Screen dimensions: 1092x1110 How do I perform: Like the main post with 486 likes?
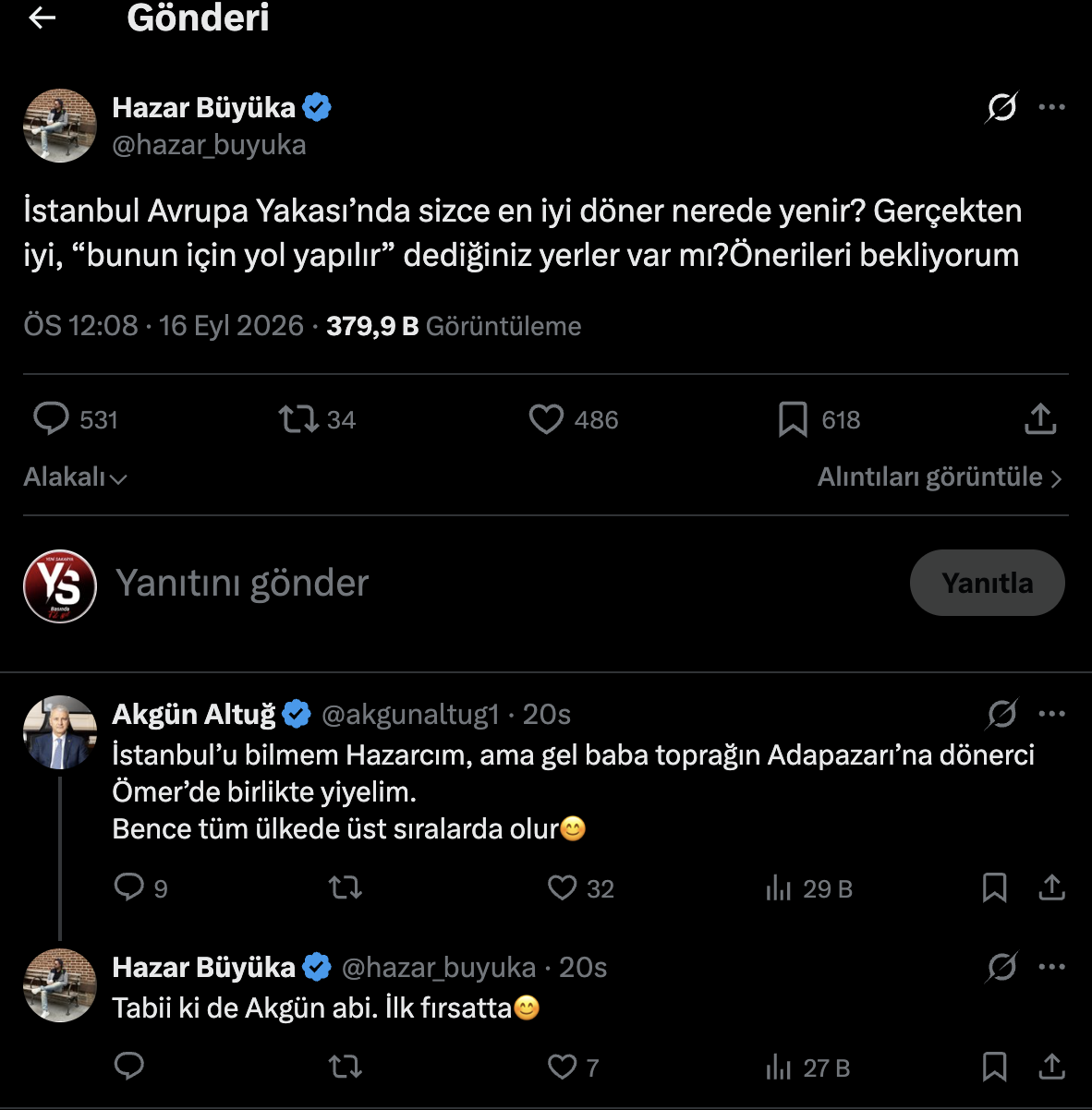click(573, 419)
